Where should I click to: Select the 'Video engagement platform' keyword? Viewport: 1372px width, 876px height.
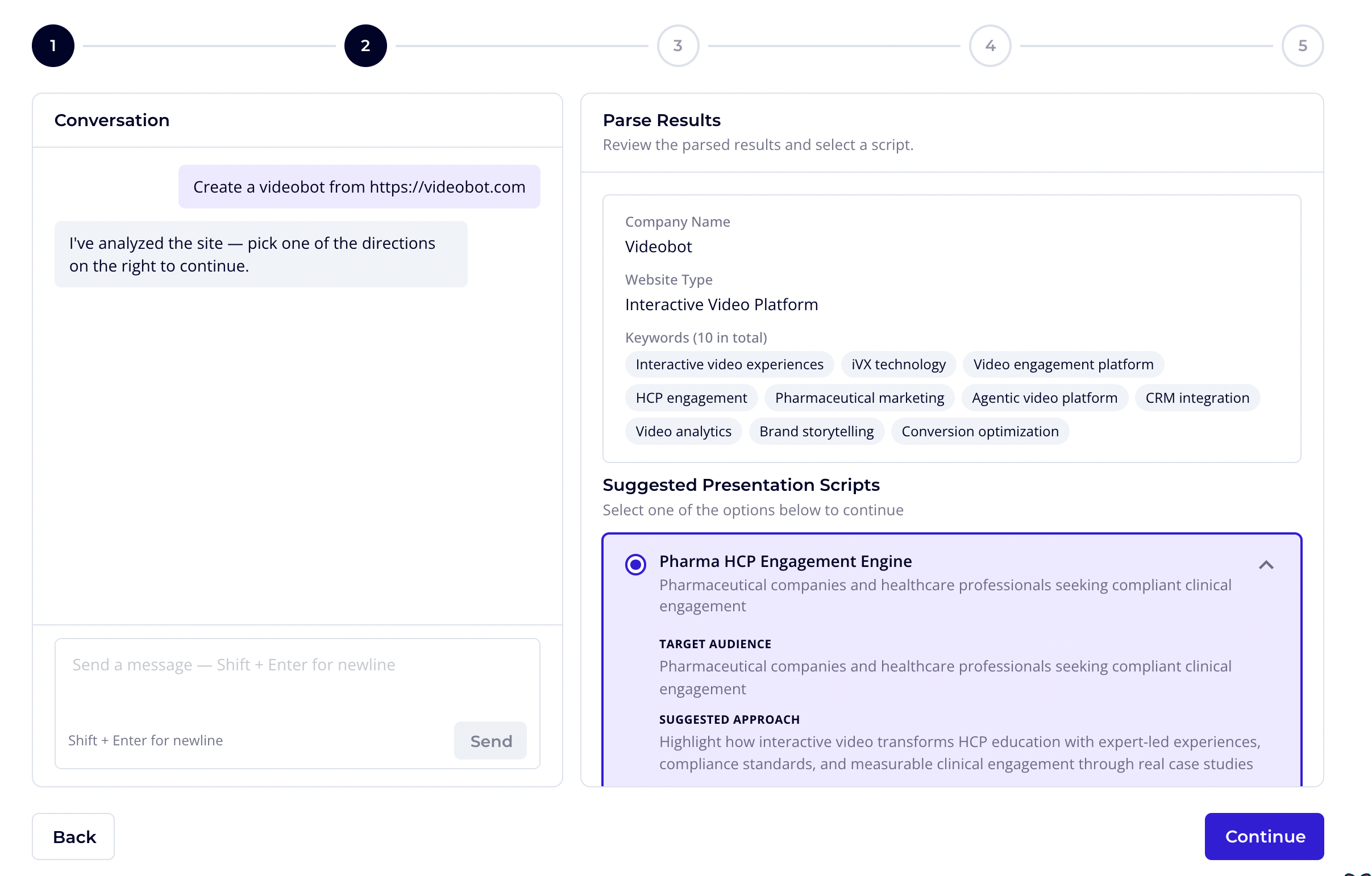point(1063,364)
